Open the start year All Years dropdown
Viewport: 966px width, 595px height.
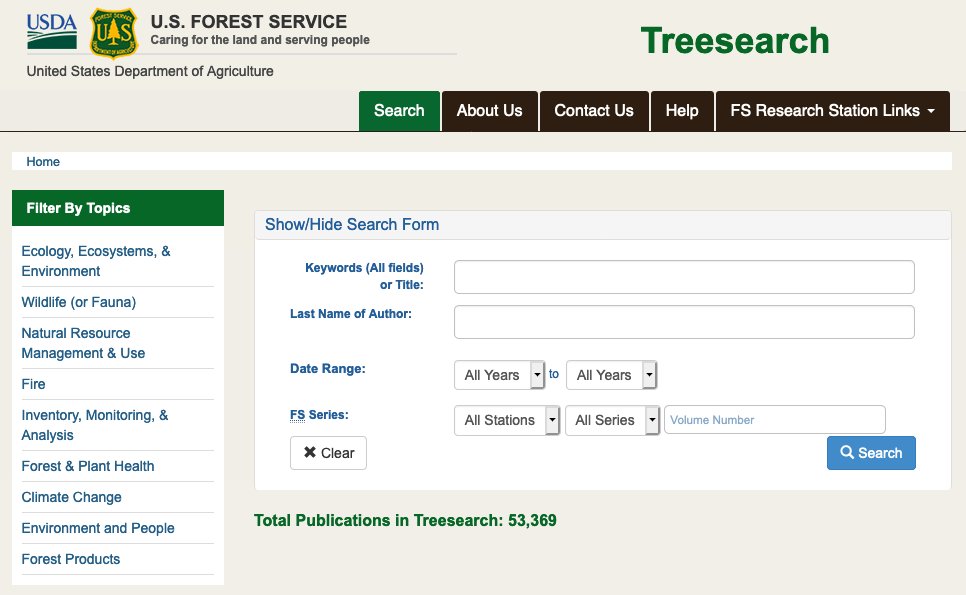(499, 375)
